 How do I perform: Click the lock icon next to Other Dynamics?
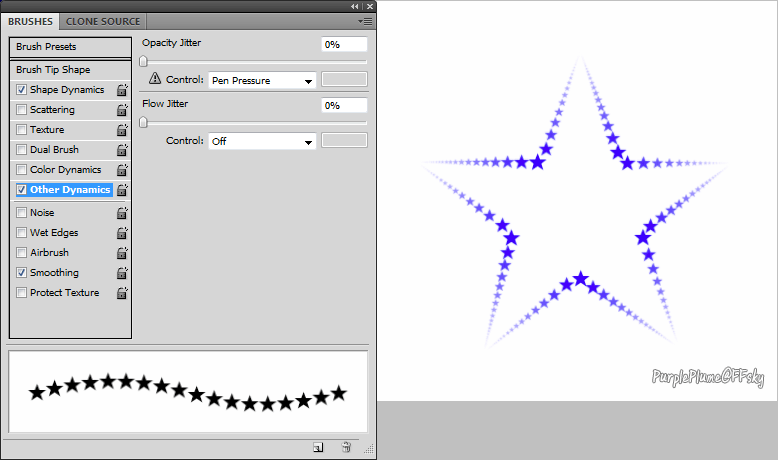[x=122, y=190]
